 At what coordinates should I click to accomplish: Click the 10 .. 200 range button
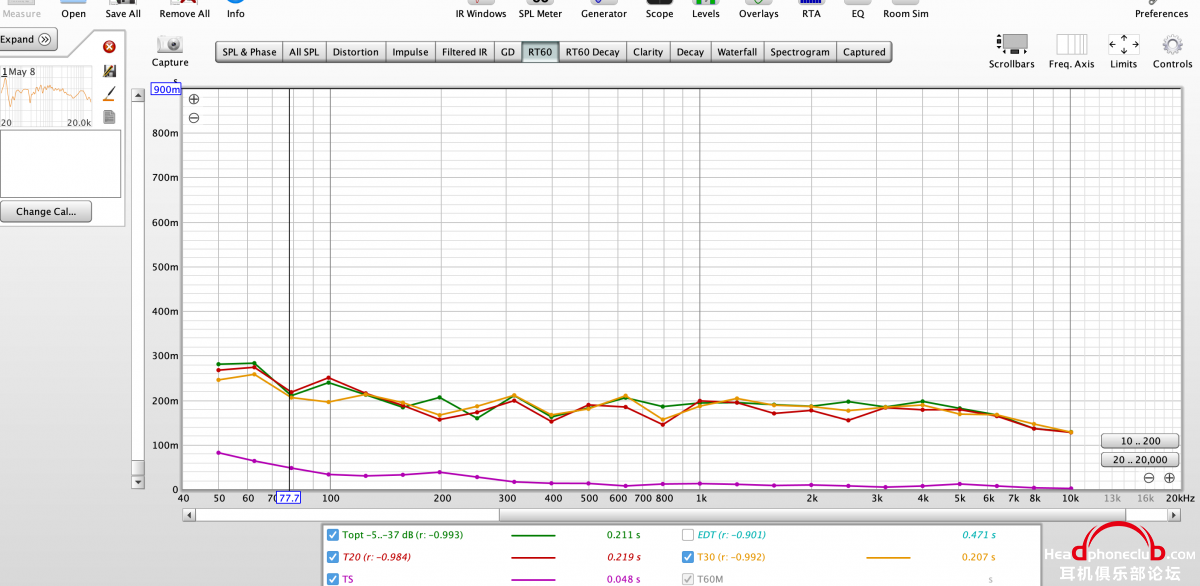pyautogui.click(x=1139, y=441)
